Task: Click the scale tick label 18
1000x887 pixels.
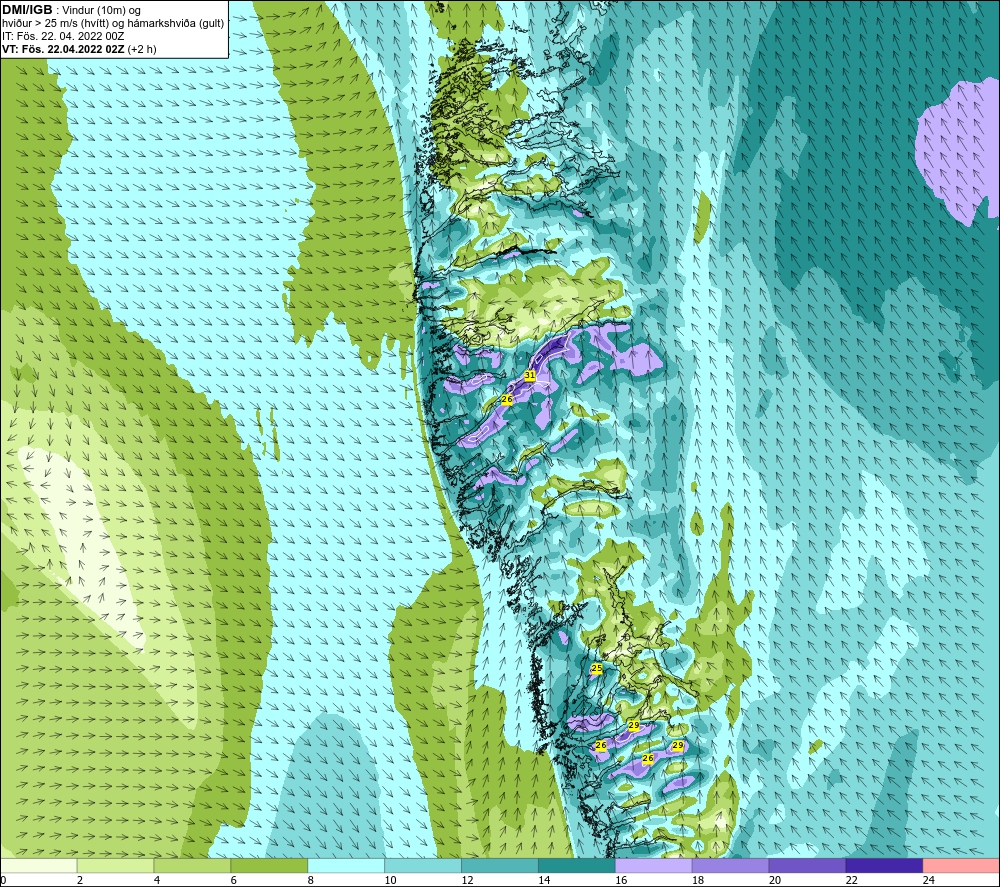Action: pos(698,880)
